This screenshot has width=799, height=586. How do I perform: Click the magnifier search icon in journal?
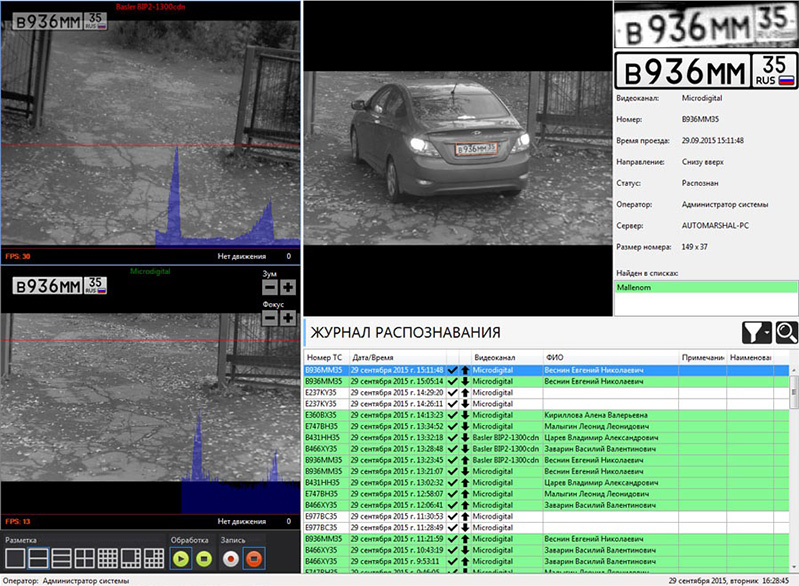(x=785, y=333)
